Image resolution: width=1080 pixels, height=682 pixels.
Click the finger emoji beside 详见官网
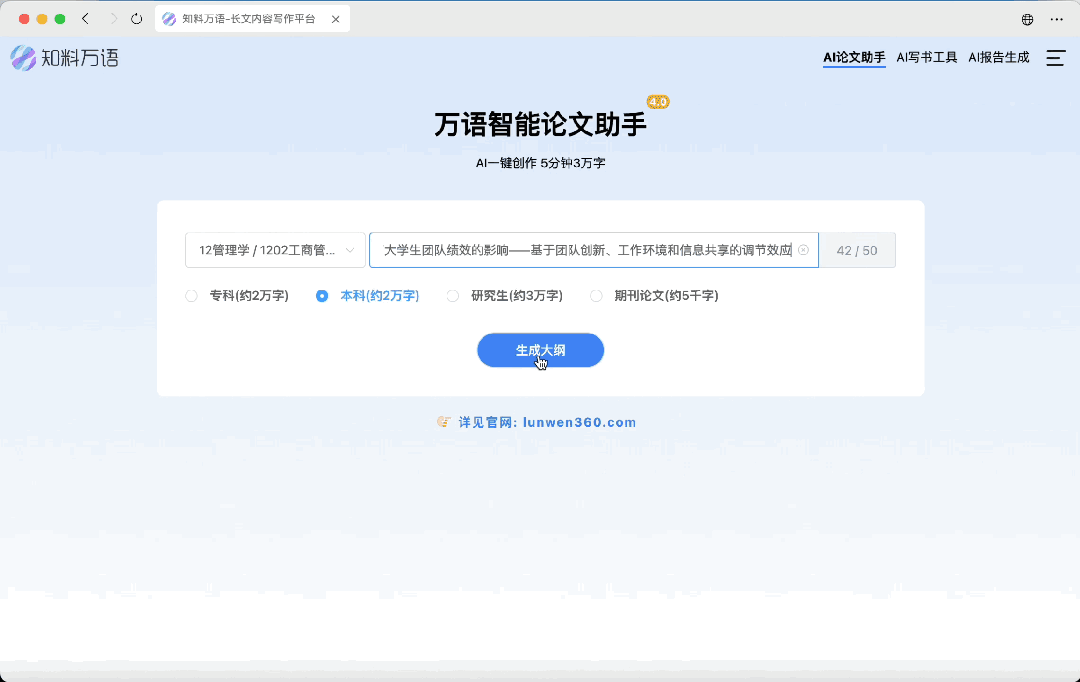(x=443, y=421)
